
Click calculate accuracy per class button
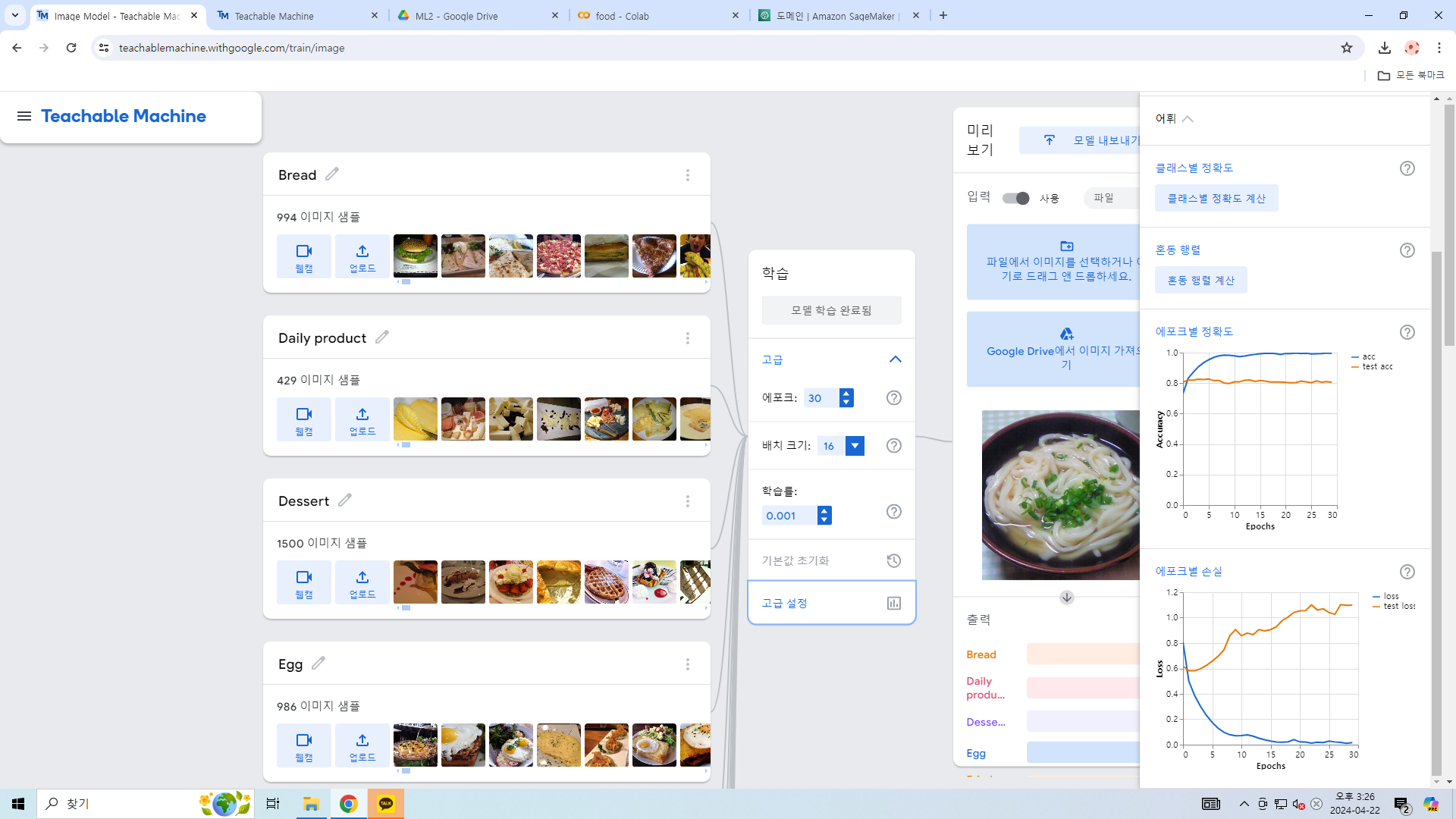(1216, 198)
